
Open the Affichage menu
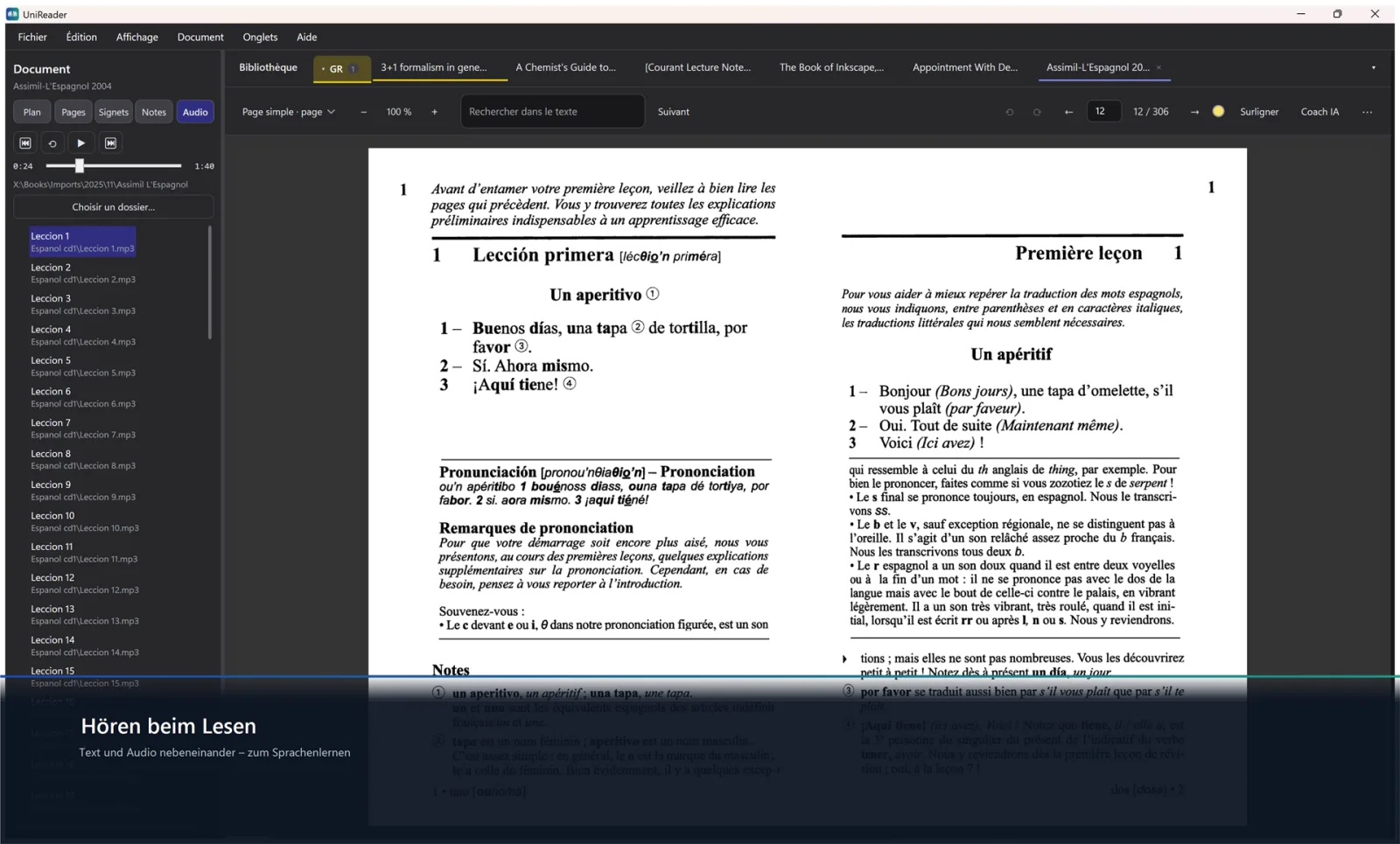tap(137, 37)
